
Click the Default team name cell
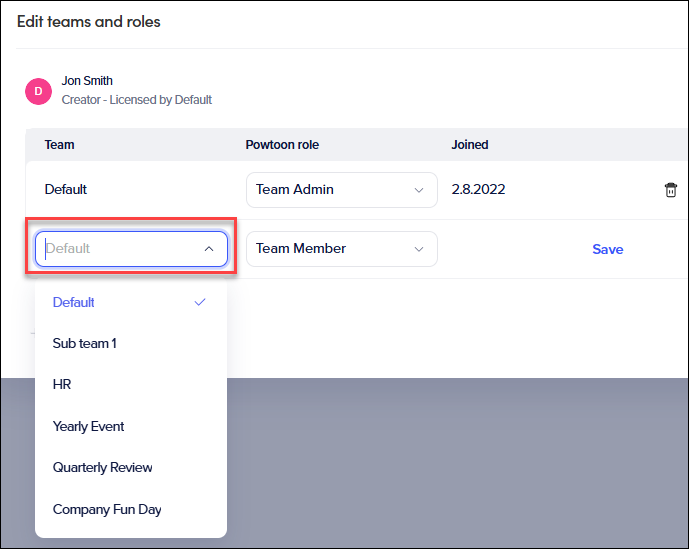point(65,189)
